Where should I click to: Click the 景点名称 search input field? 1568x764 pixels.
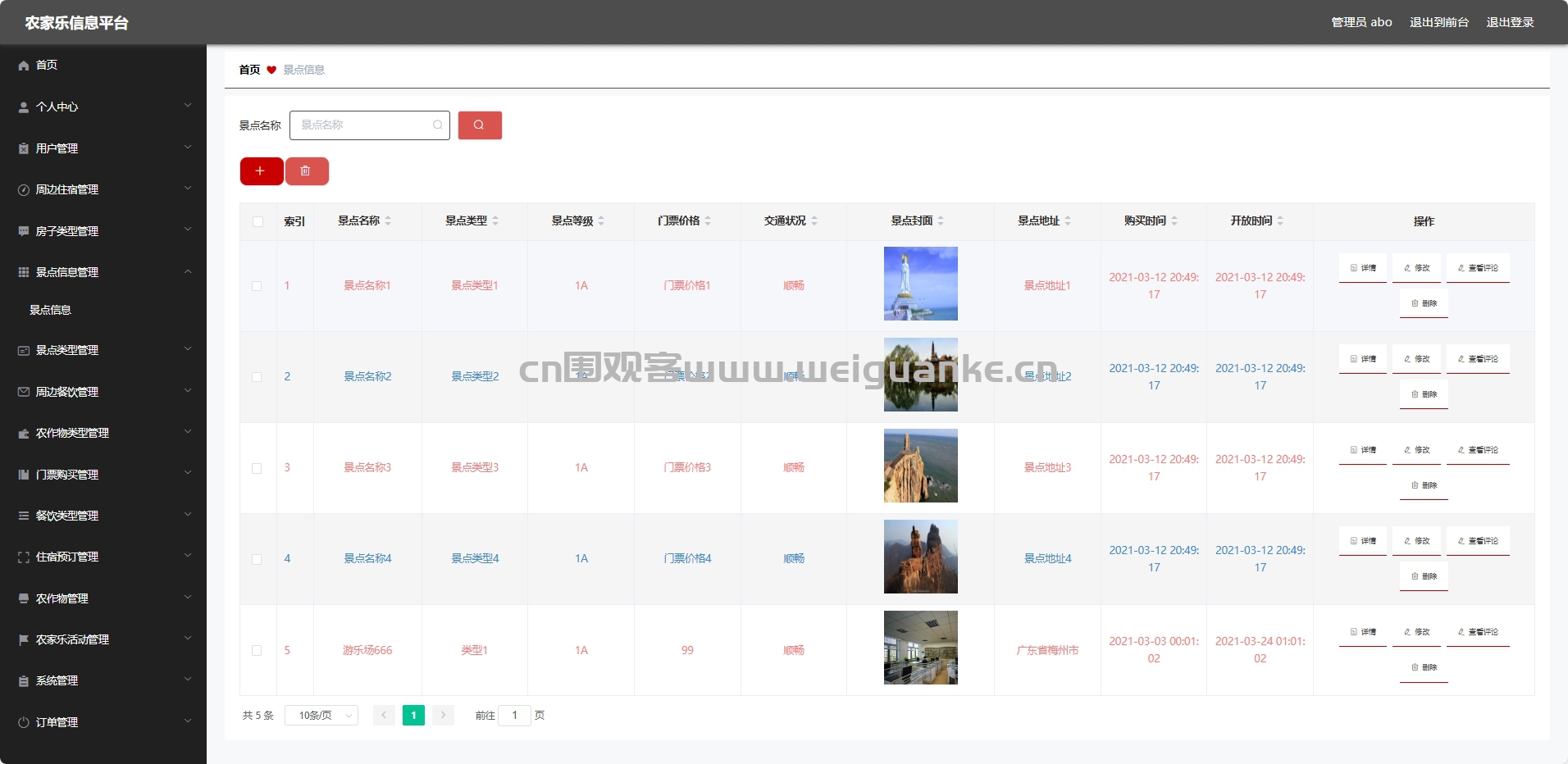point(370,125)
